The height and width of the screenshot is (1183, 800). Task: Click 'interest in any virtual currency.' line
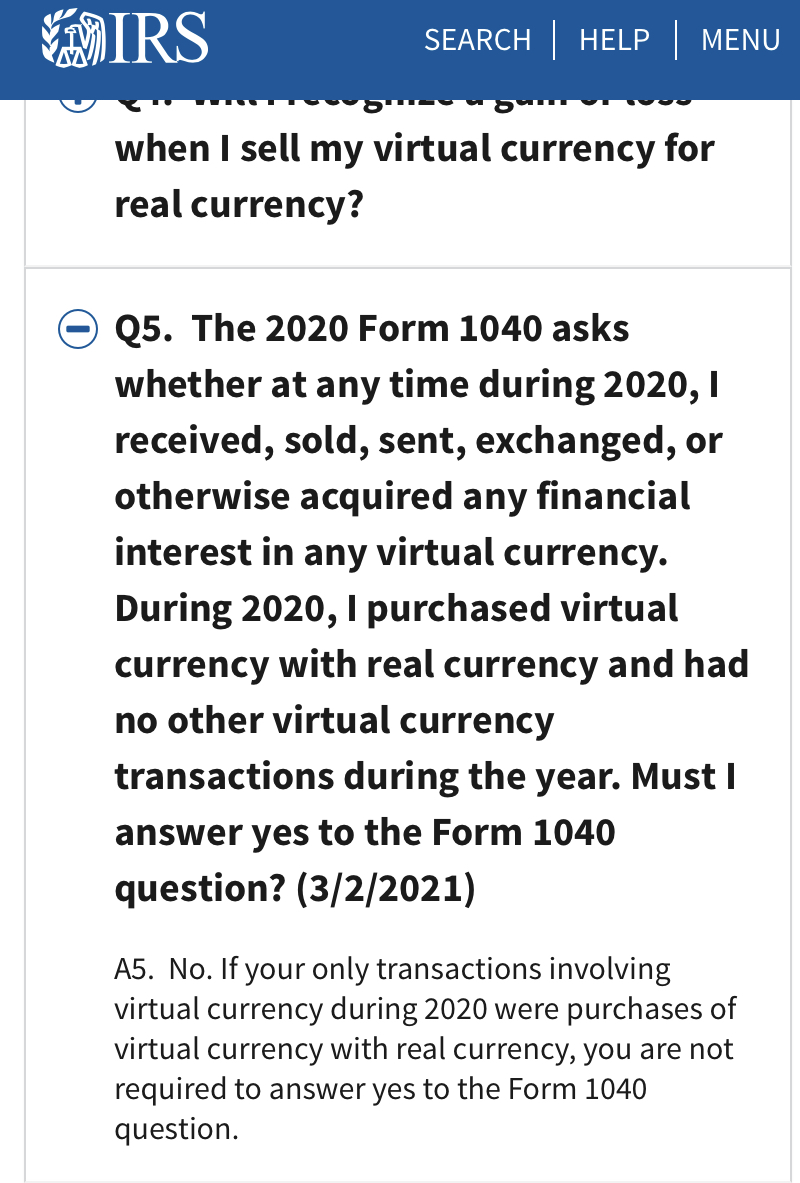click(x=391, y=552)
